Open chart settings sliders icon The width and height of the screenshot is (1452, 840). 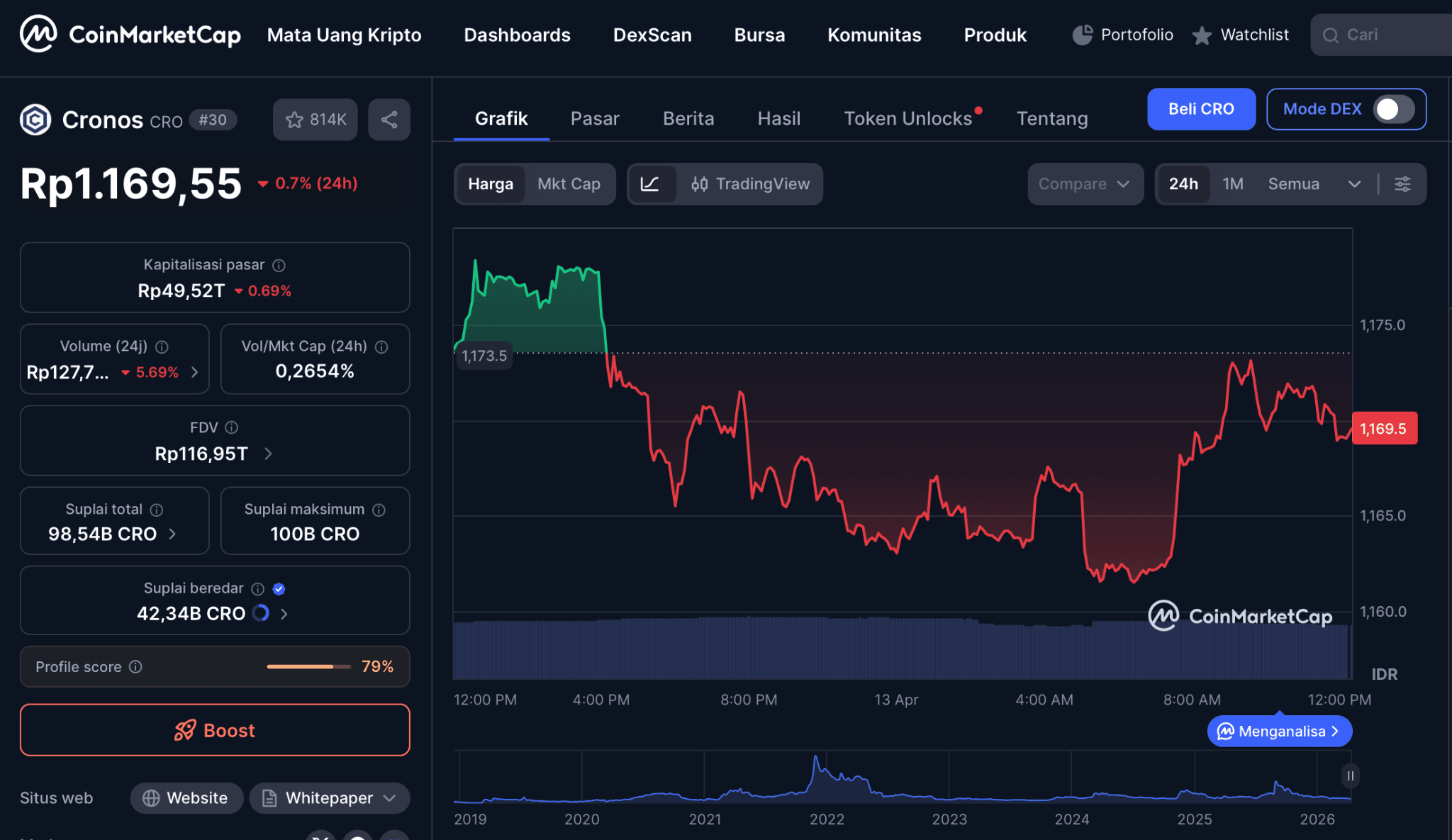click(1402, 184)
